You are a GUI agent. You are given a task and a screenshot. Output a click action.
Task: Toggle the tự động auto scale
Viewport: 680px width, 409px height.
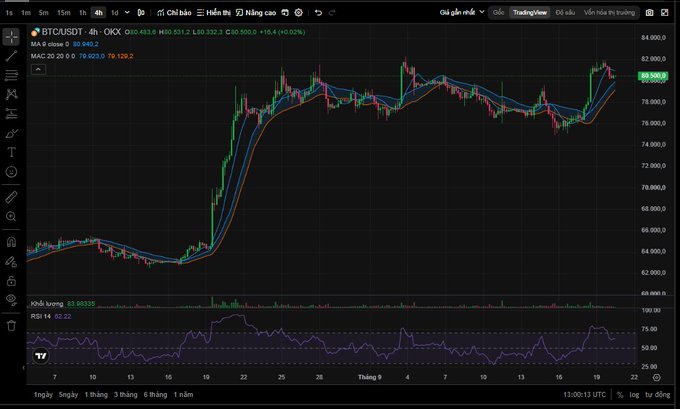point(657,394)
